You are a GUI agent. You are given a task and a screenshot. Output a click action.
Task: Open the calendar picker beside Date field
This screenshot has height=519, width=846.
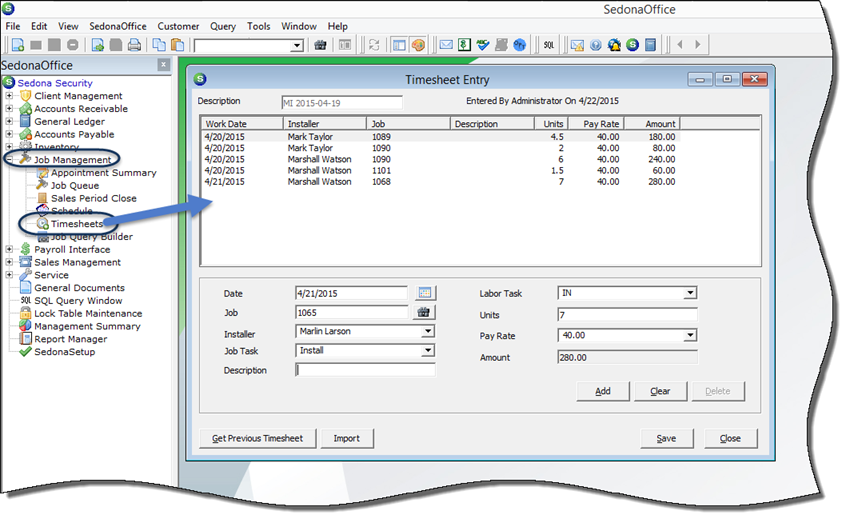click(425, 293)
